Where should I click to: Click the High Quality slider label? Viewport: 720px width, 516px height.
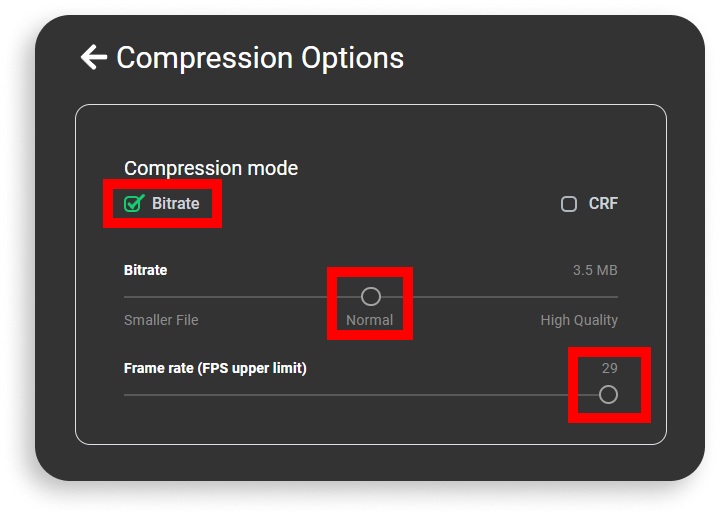[579, 320]
